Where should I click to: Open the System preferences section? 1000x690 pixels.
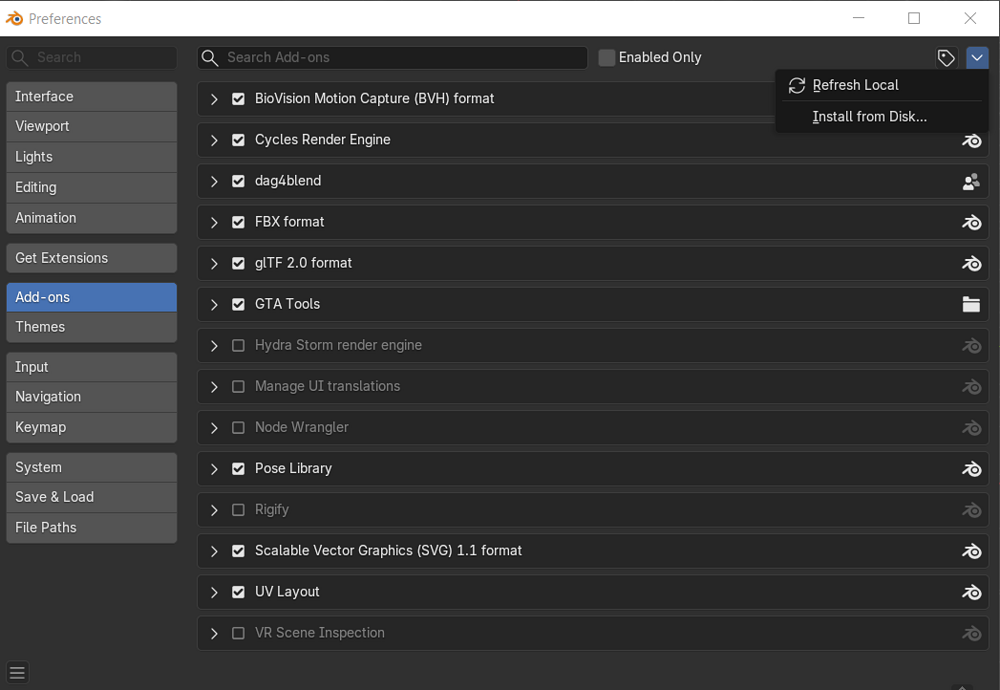[91, 467]
